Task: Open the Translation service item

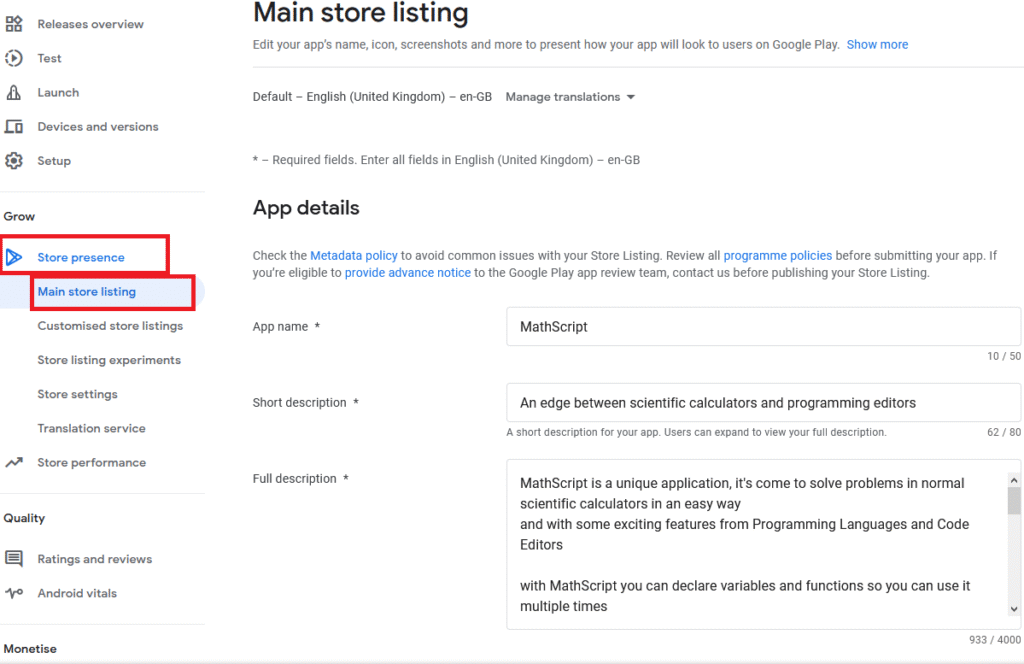Action: coord(91,428)
